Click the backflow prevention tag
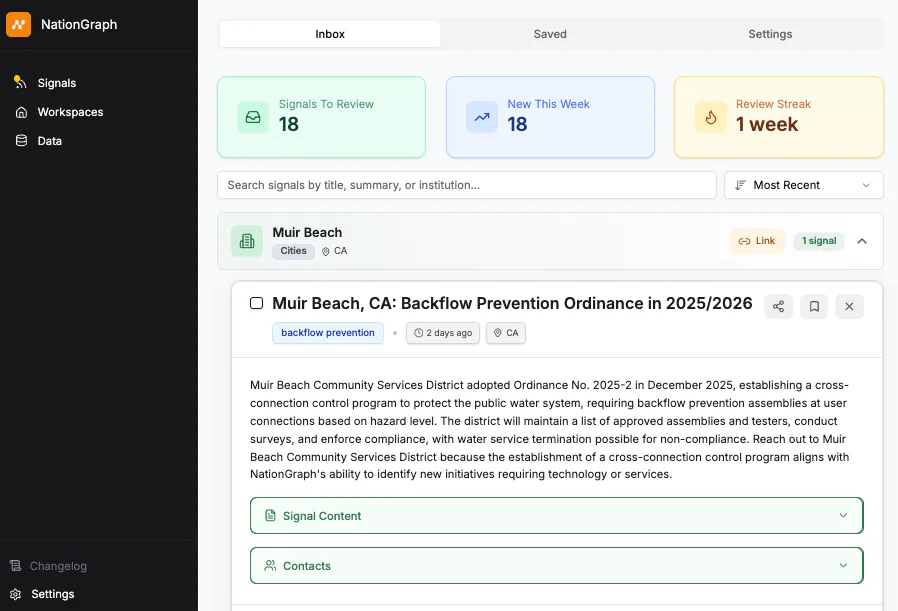Viewport: 898px width, 611px height. tap(328, 333)
